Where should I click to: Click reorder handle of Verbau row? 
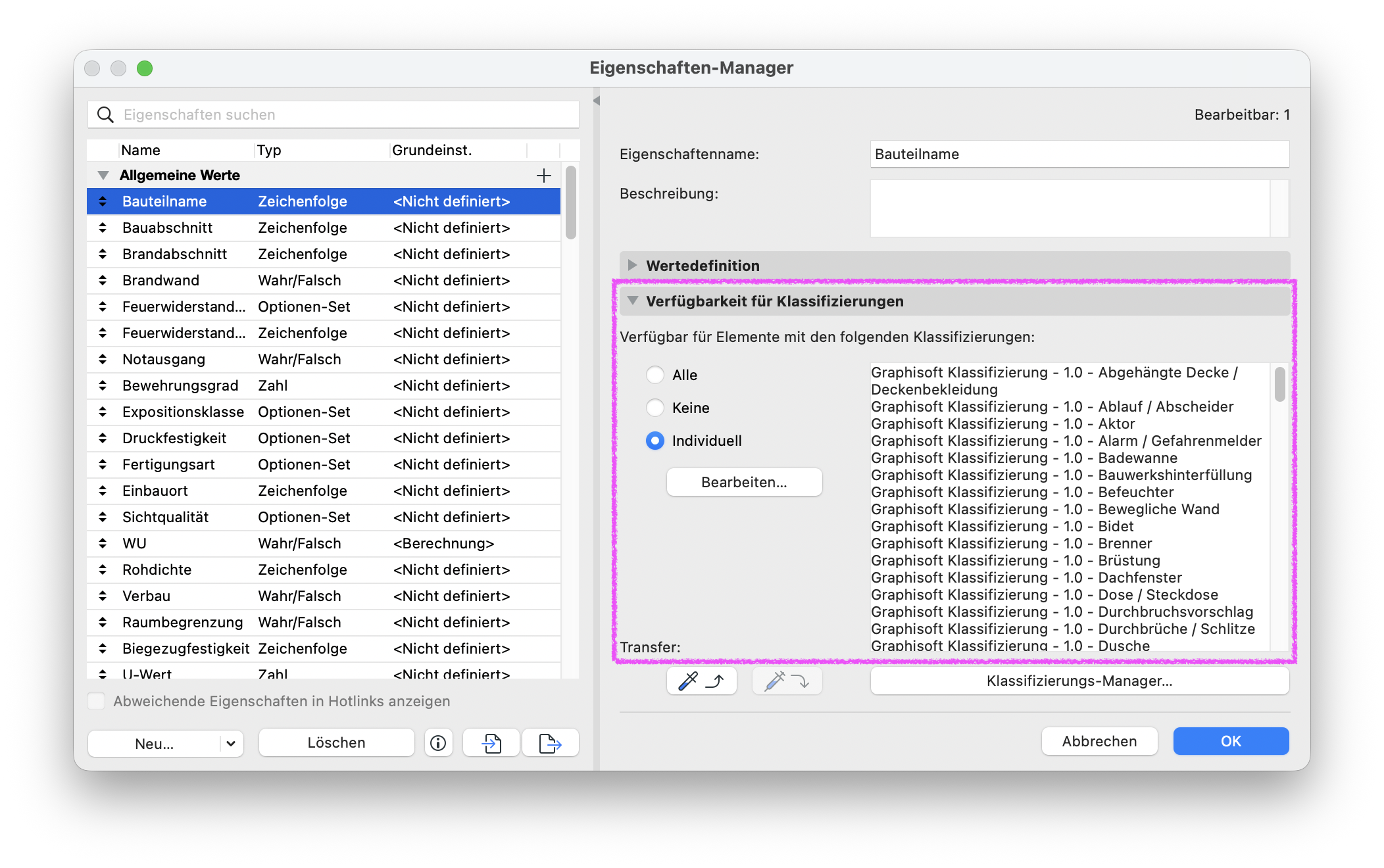pos(103,596)
